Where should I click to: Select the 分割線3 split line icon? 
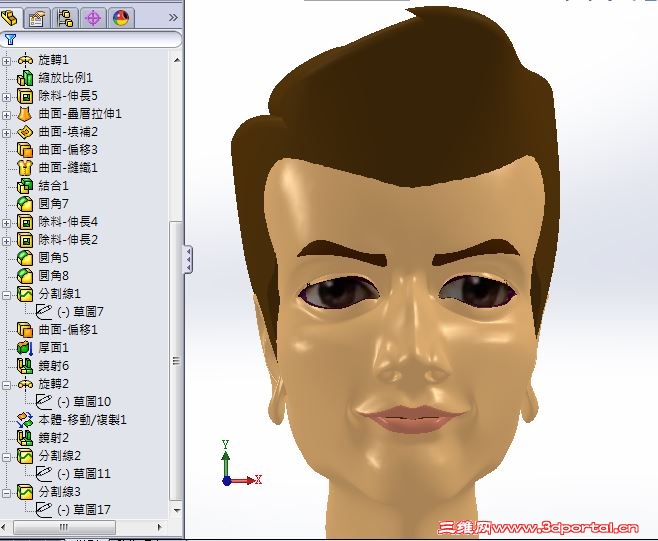pyautogui.click(x=25, y=492)
